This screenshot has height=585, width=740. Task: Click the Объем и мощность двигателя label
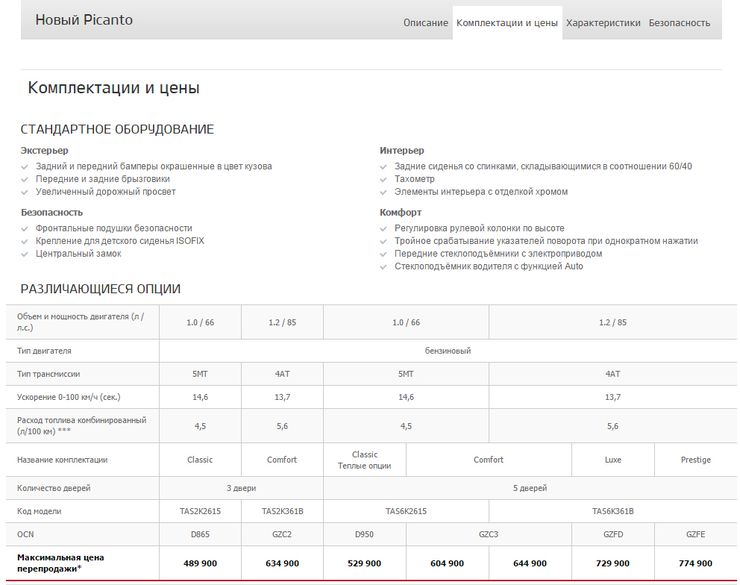point(81,322)
